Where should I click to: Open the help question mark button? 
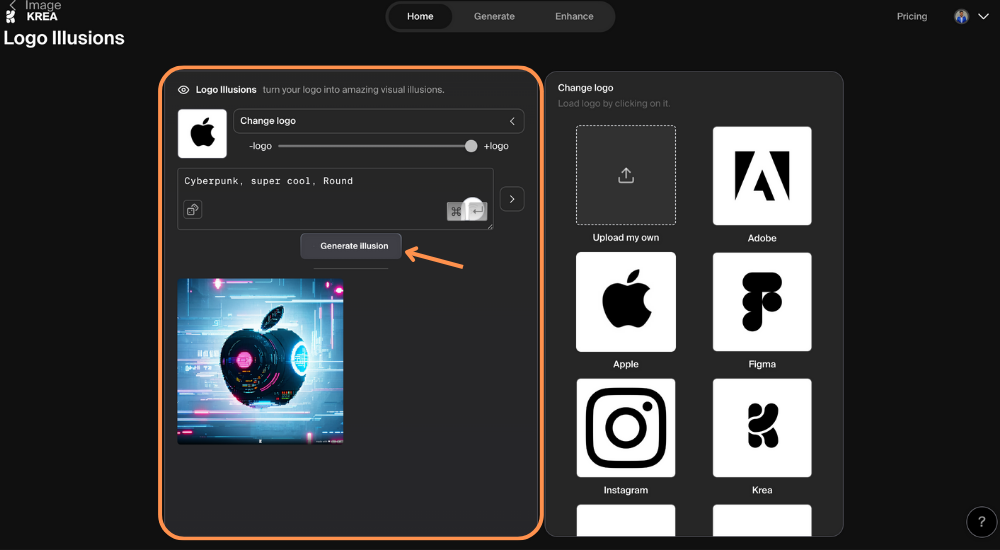click(982, 522)
